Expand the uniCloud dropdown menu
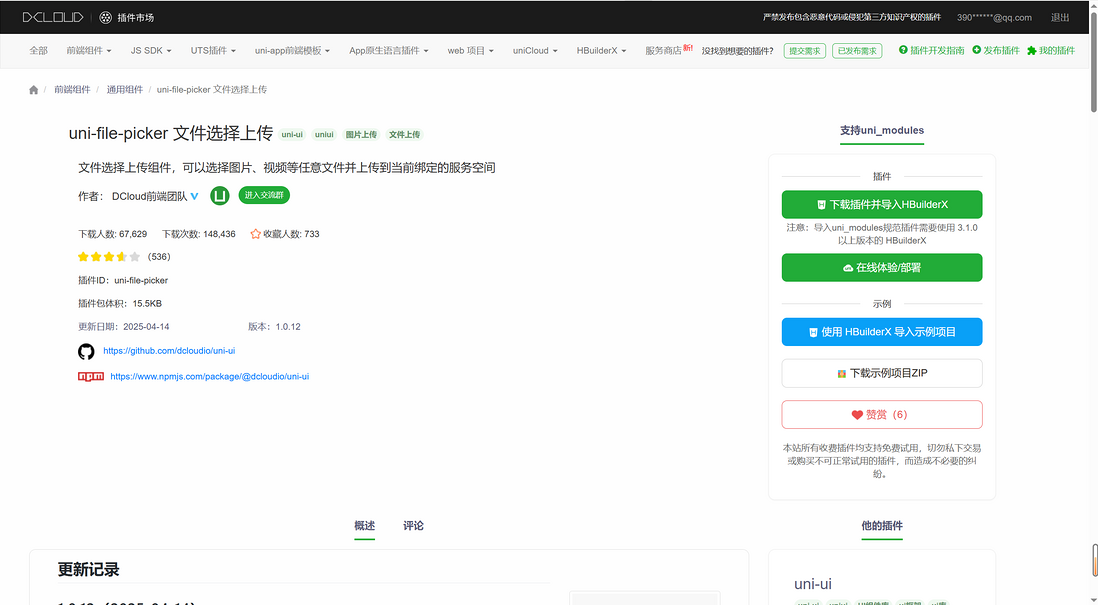Screen dimensions: 1098x605 tap(535, 50)
